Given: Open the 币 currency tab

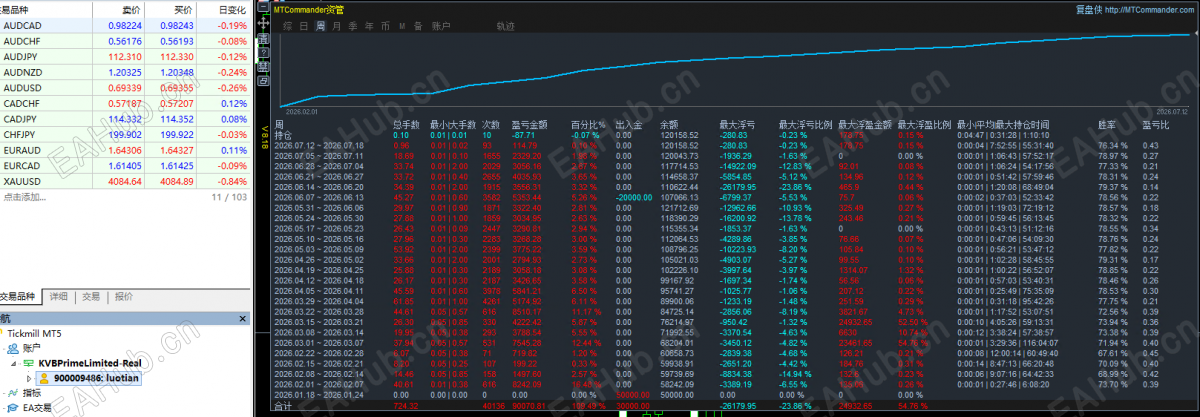Looking at the screenshot, I should pyautogui.click(x=385, y=26).
